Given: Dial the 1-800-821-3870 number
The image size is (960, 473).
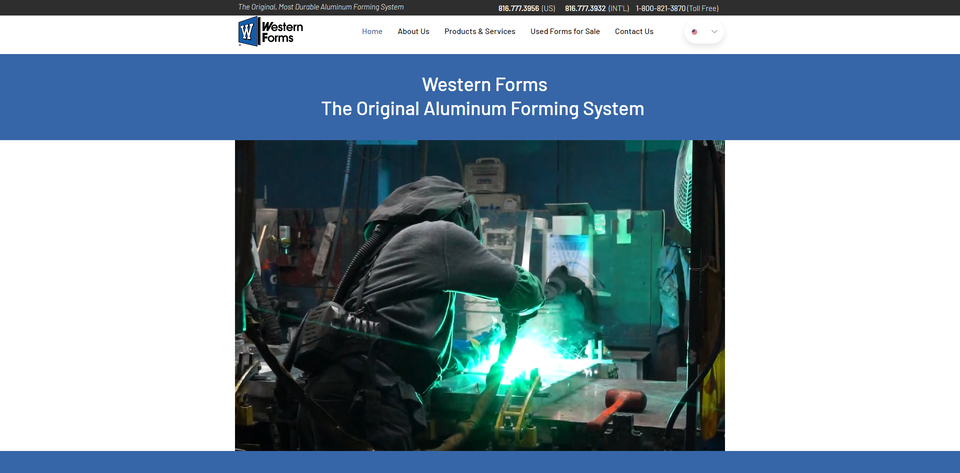Looking at the screenshot, I should tap(660, 8).
